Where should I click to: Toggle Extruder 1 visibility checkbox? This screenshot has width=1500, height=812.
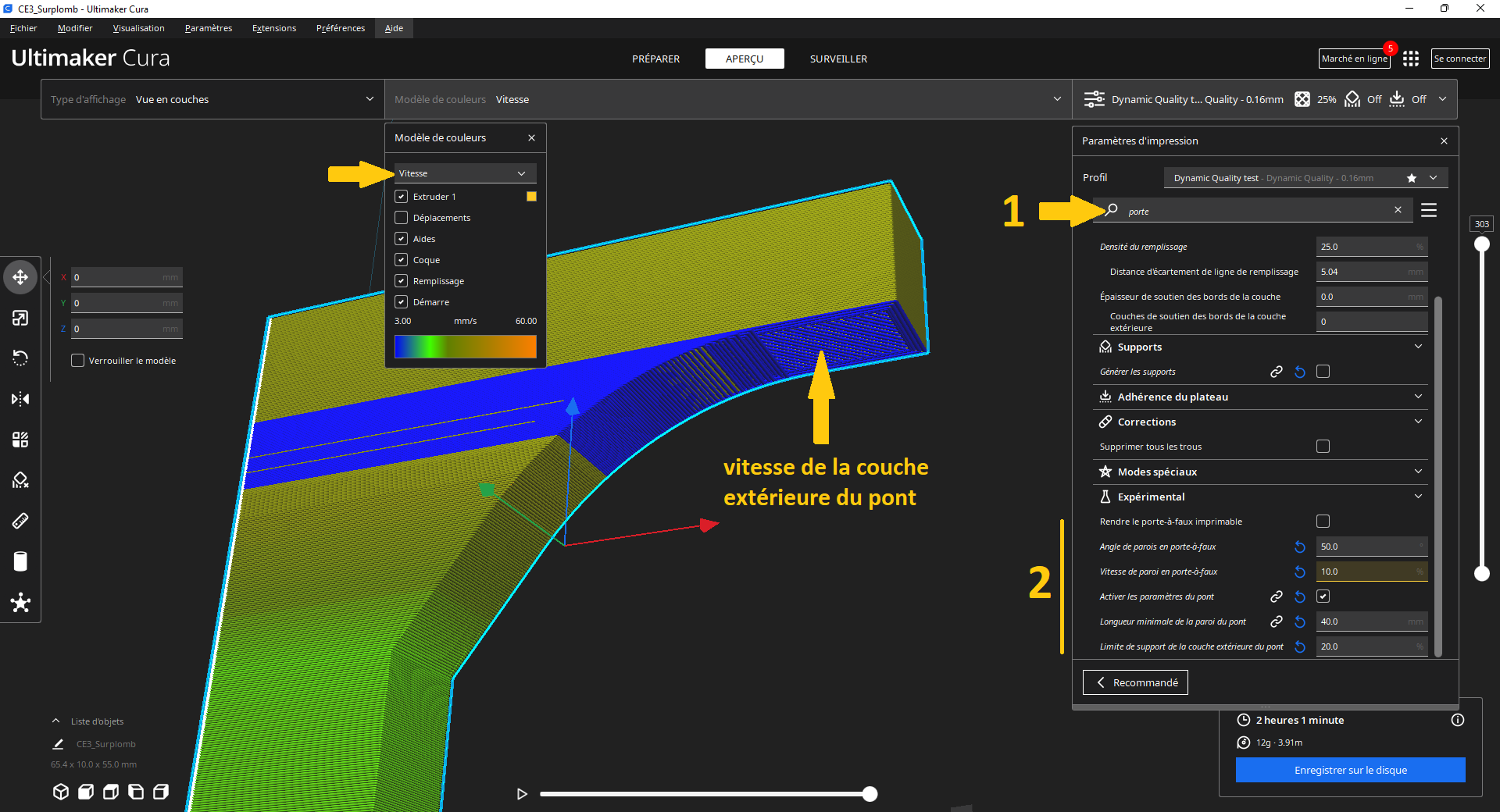402,197
